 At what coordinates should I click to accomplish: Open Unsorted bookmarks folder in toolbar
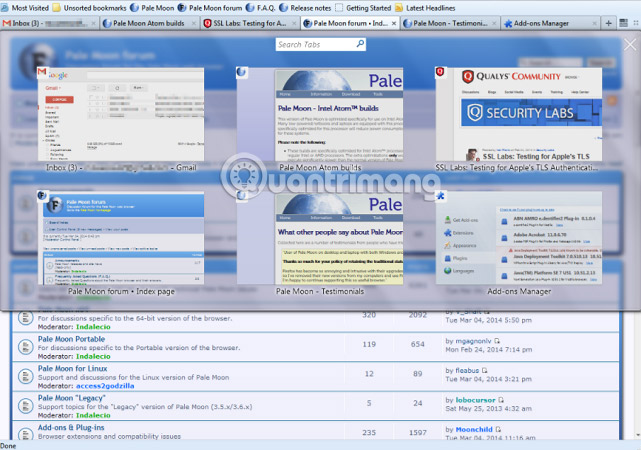[x=93, y=7]
